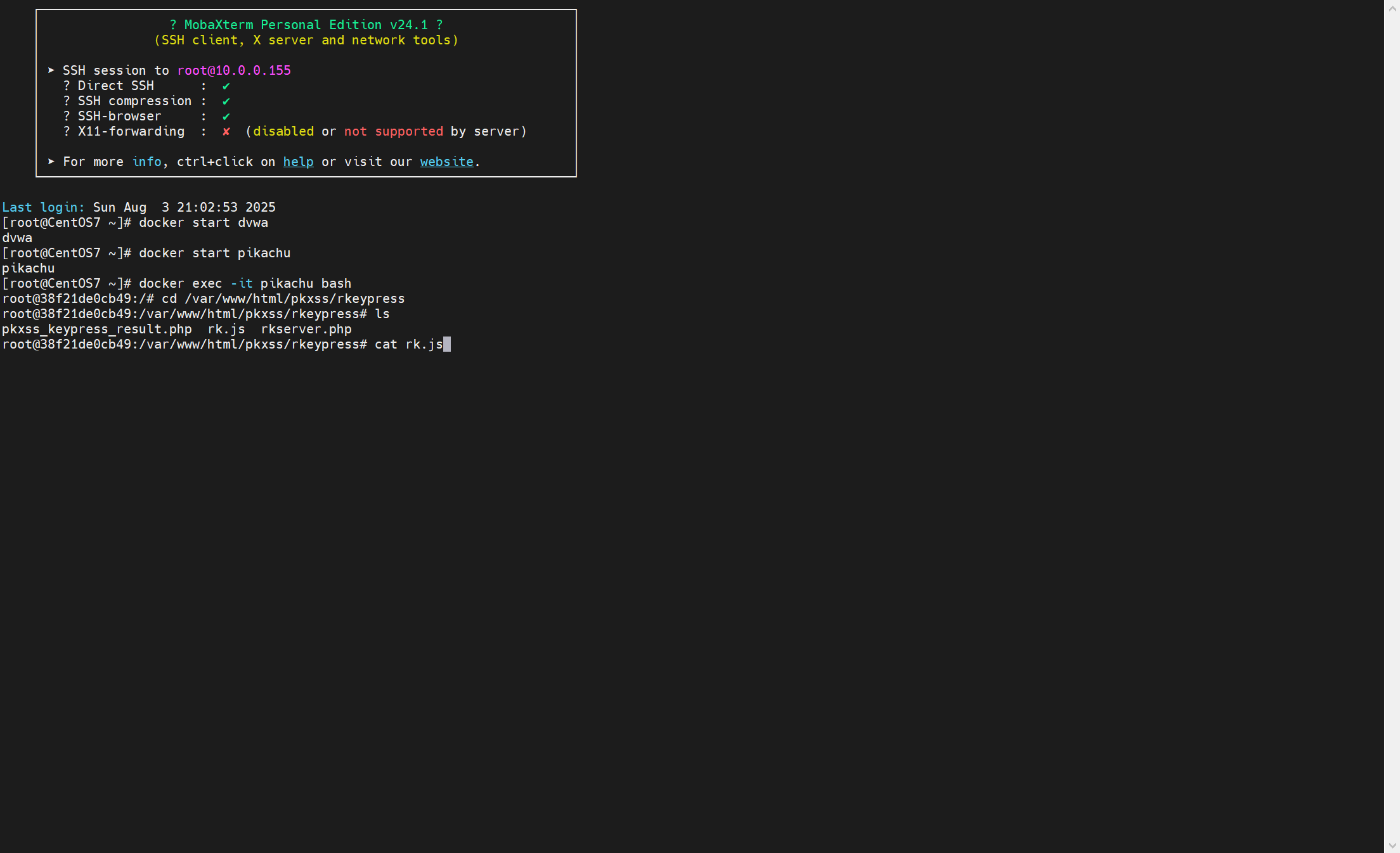Click the blinking terminal cursor block
Screen dimensions: 1400x853
tap(447, 344)
